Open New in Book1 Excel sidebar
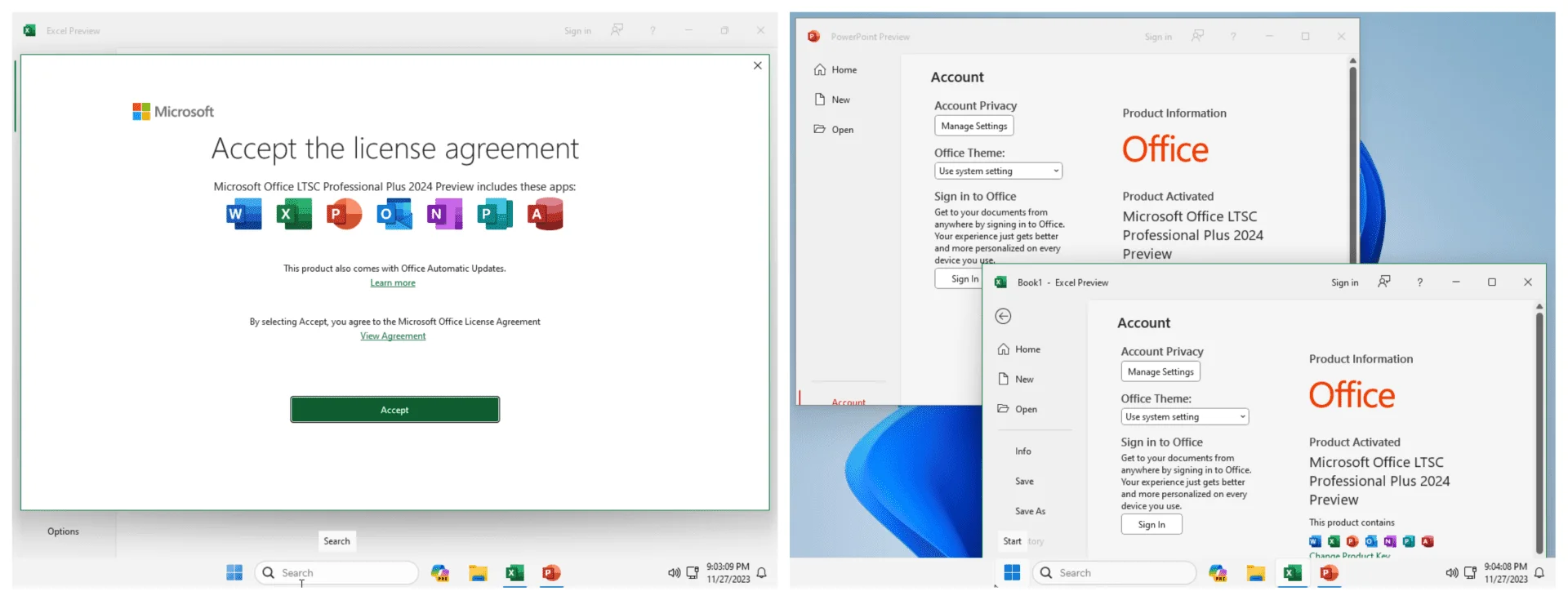The image size is (1568, 600). [1015, 380]
